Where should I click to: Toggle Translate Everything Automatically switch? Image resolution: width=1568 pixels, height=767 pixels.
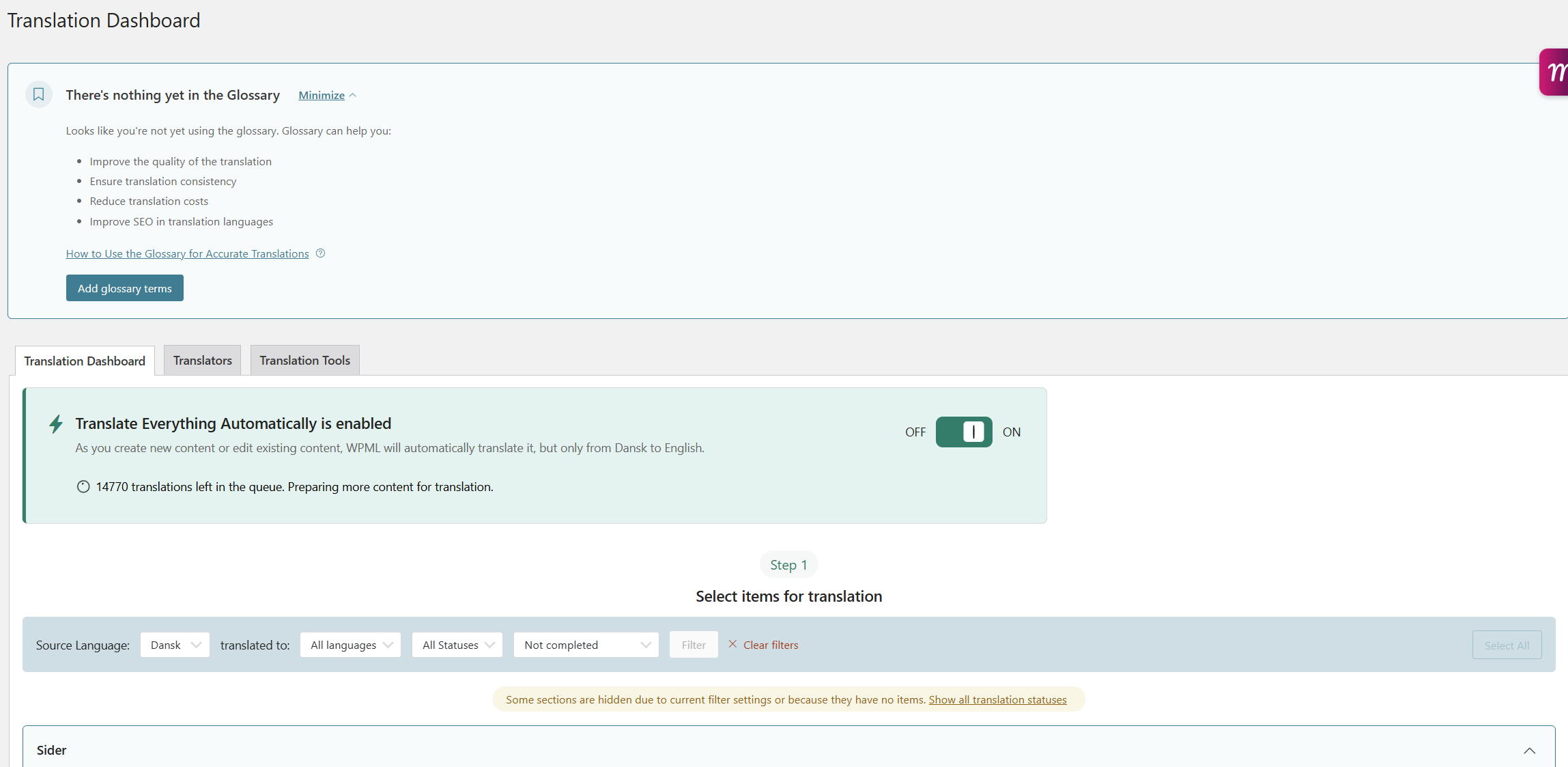click(963, 432)
